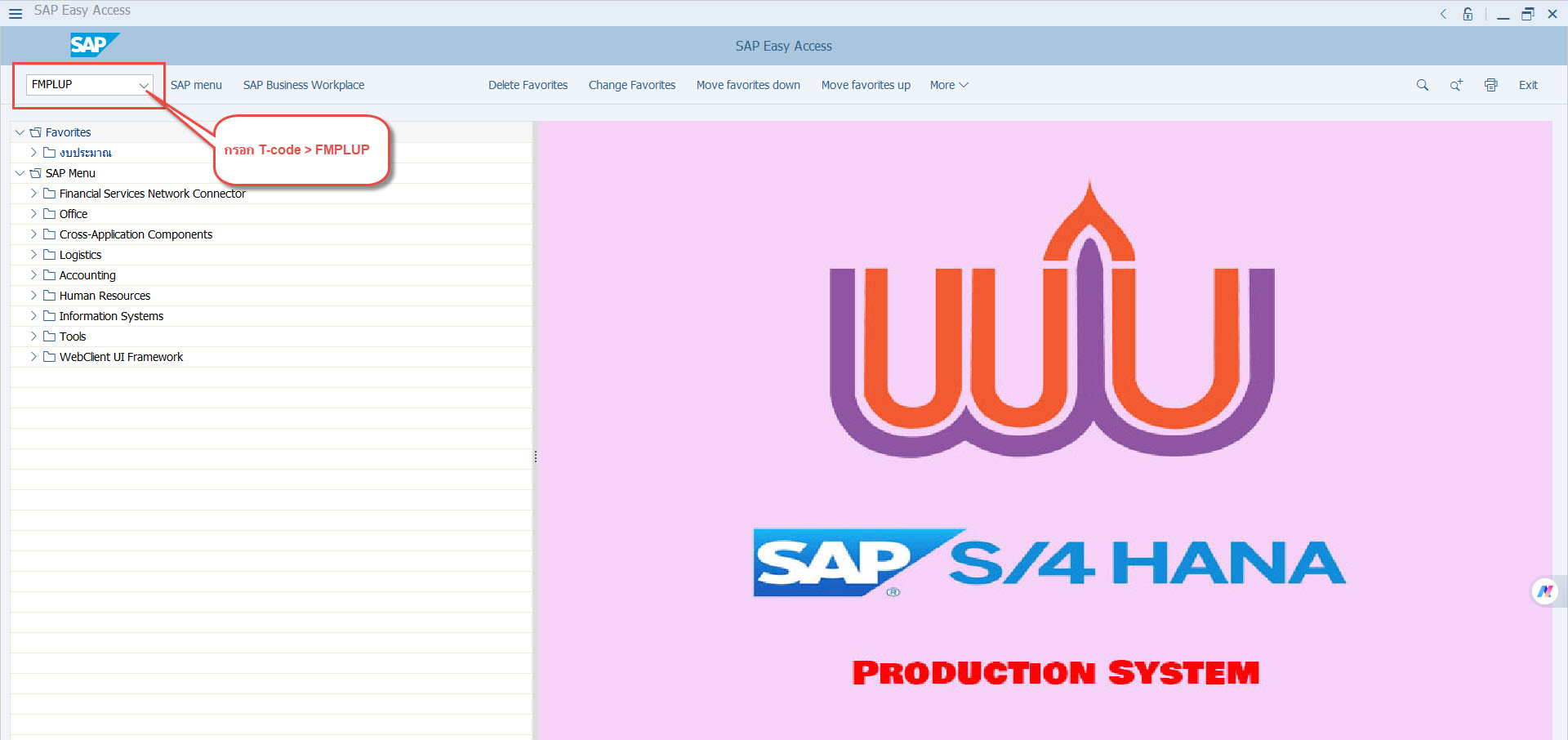Screen dimensions: 1568x740
Task: Expand the Logistics node
Action: [x=33, y=255]
